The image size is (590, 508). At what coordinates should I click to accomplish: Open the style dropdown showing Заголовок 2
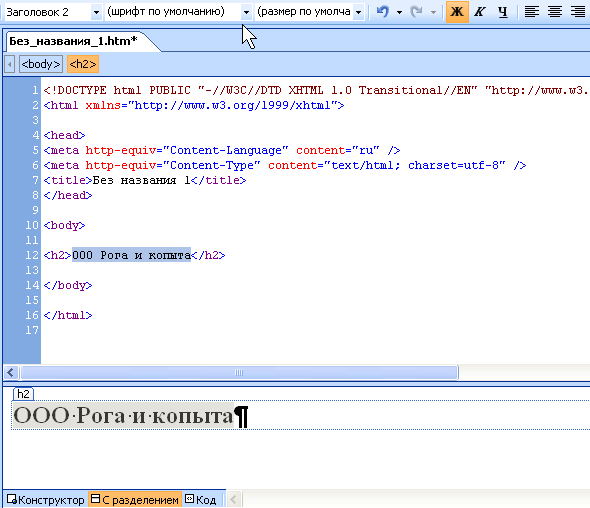coord(96,12)
